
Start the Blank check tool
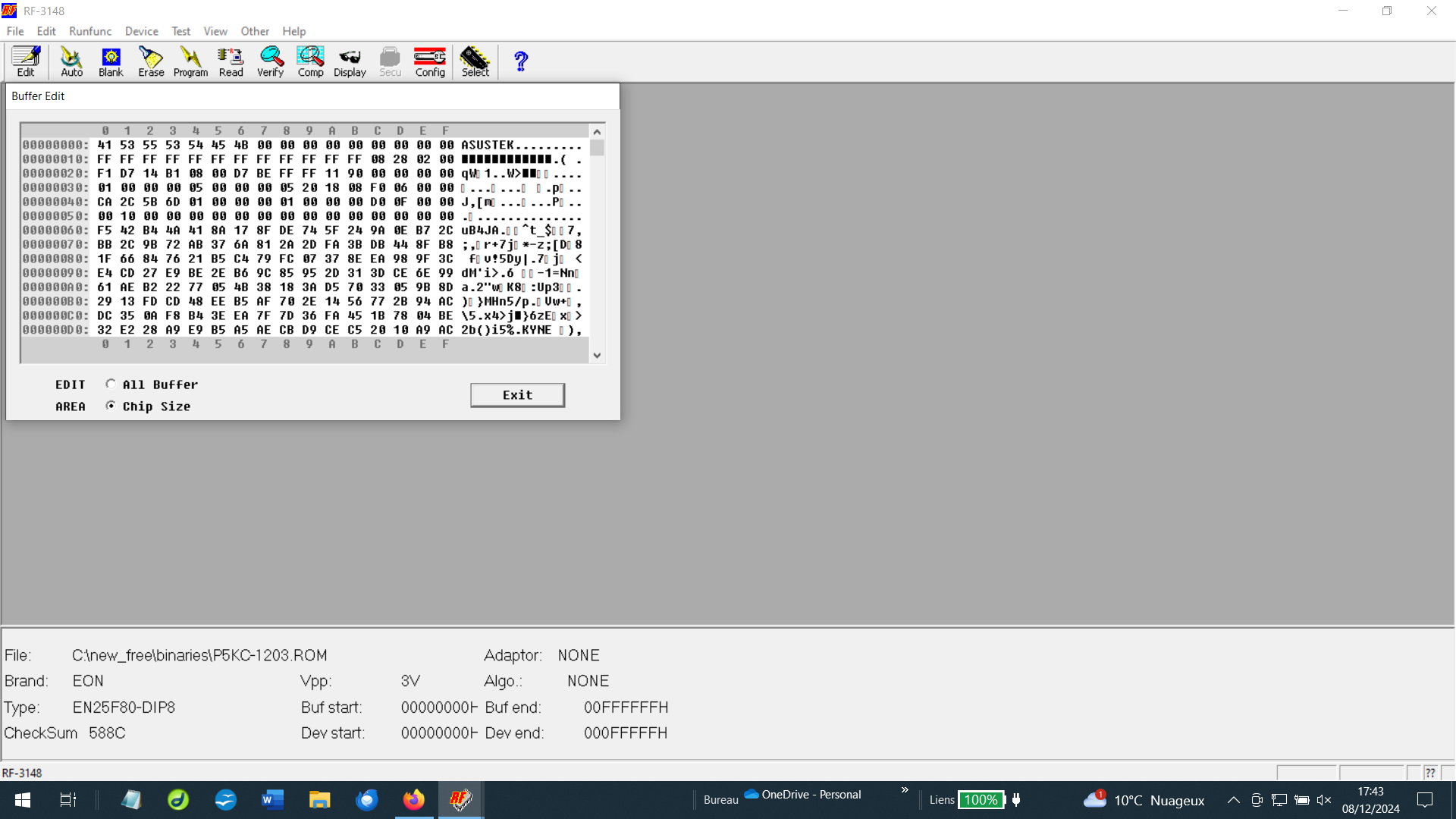tap(111, 61)
